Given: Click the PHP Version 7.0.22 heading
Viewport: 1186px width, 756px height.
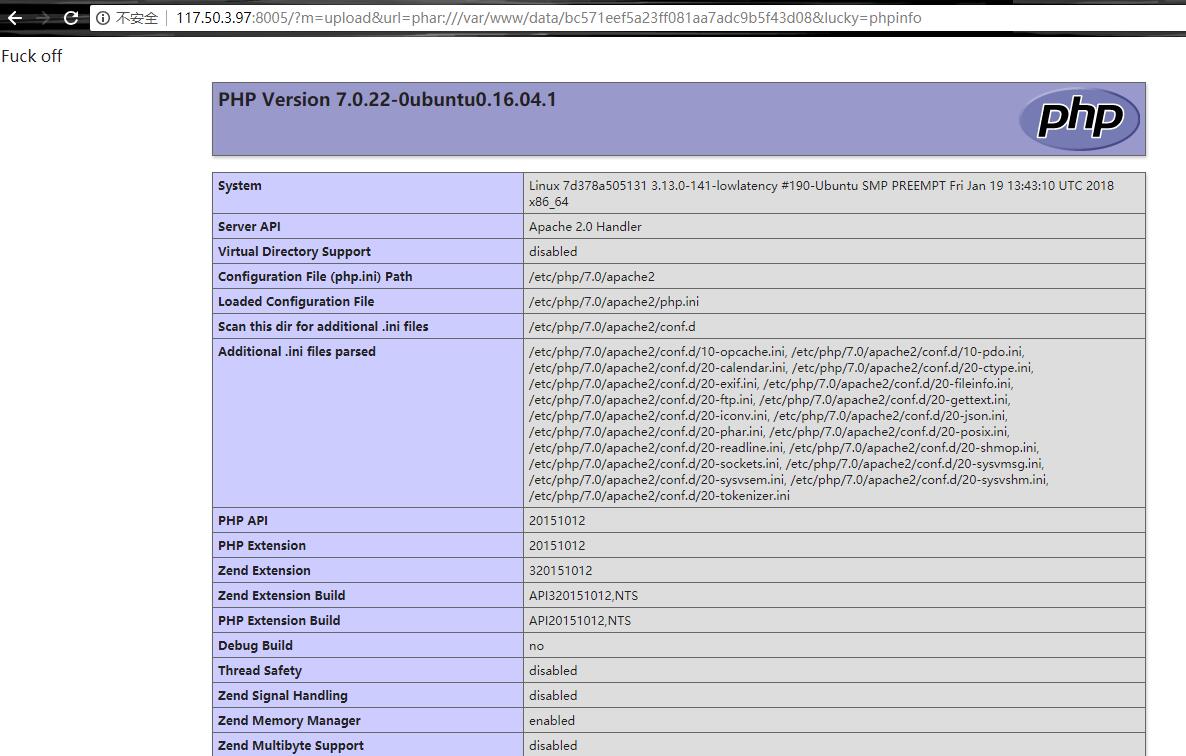Looking at the screenshot, I should click(x=387, y=100).
